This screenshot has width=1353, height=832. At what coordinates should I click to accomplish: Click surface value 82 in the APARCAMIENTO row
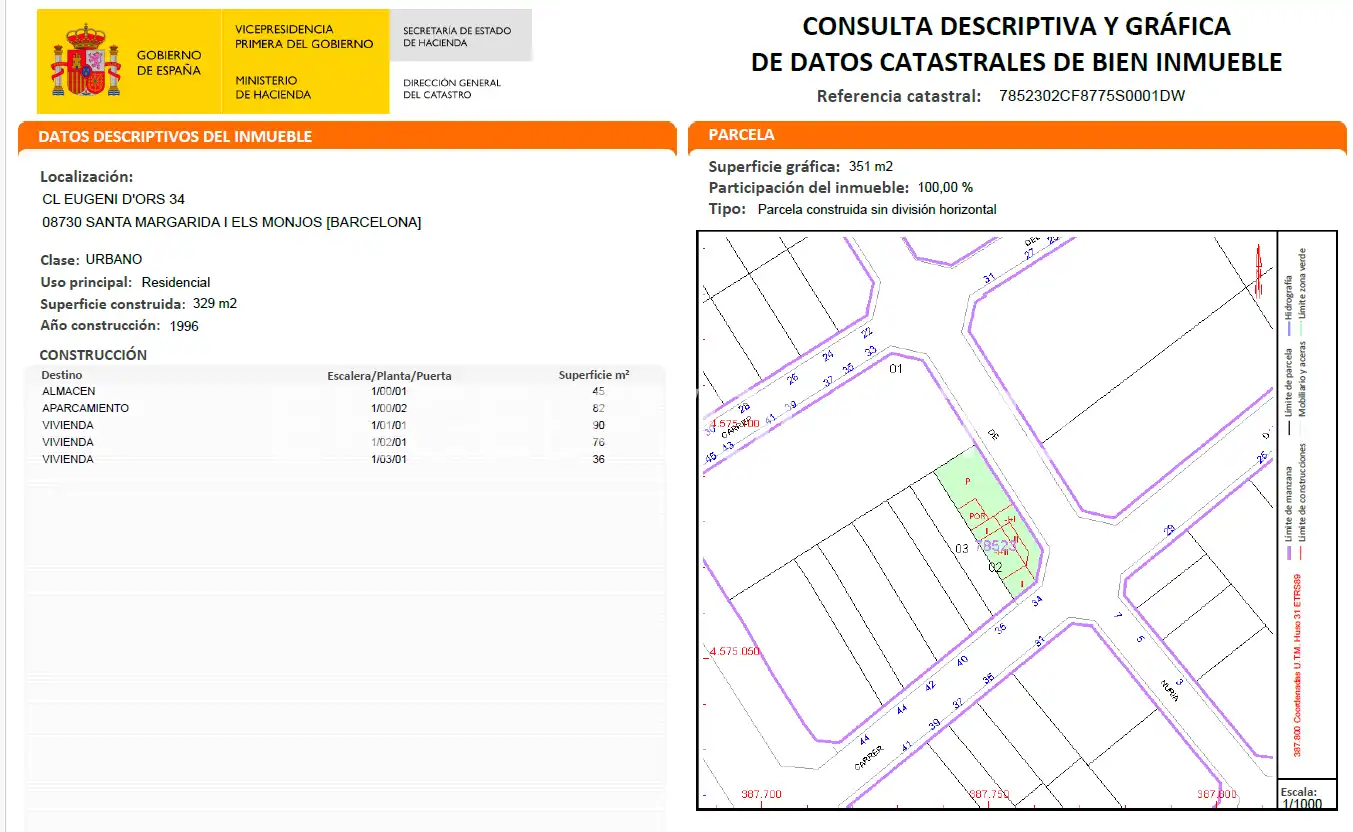coord(599,408)
